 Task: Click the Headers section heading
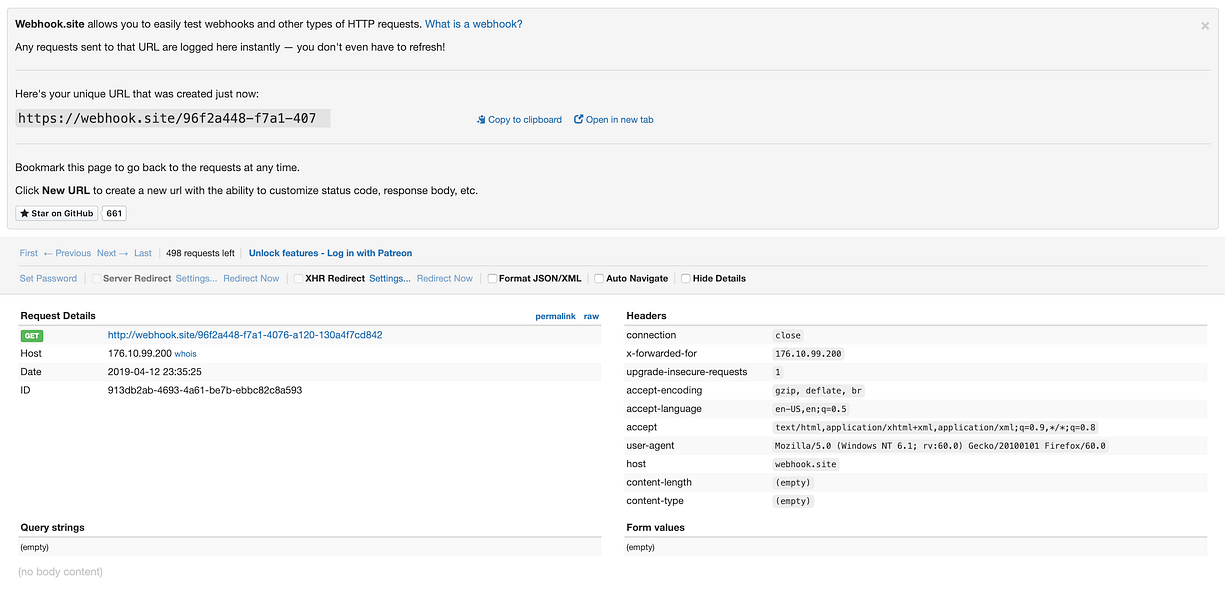tap(646, 316)
